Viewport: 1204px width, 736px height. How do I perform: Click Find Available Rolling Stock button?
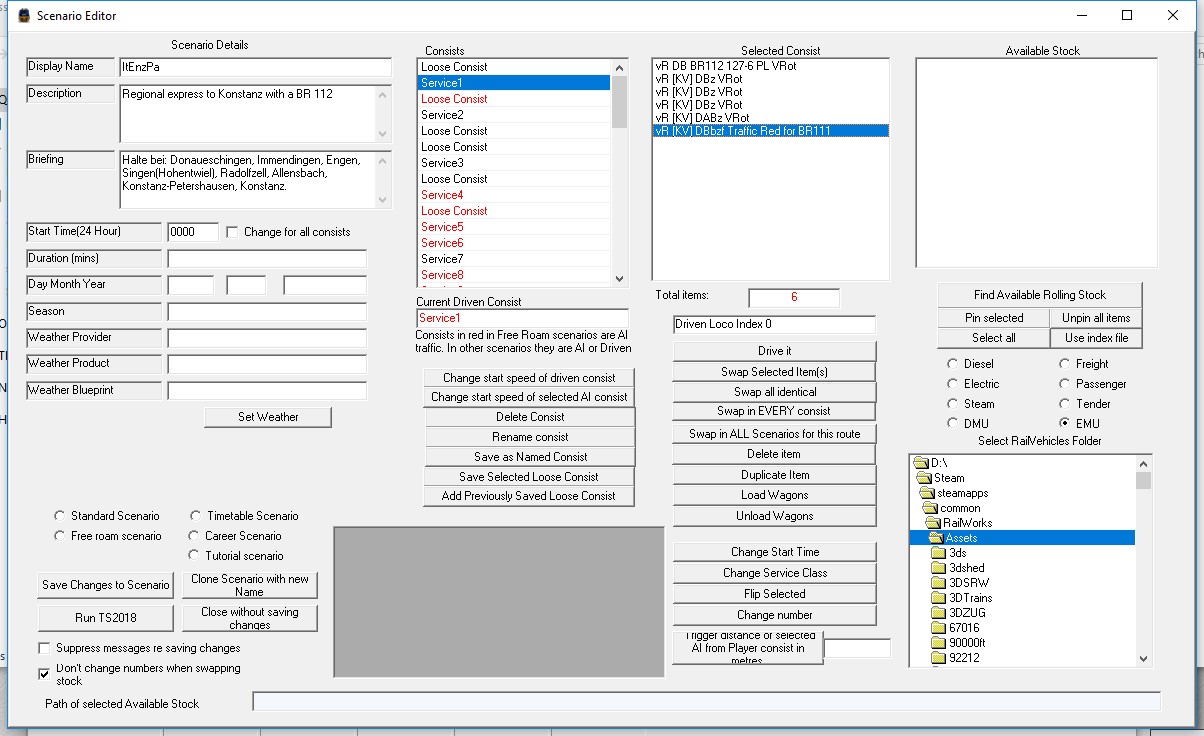pos(1039,295)
